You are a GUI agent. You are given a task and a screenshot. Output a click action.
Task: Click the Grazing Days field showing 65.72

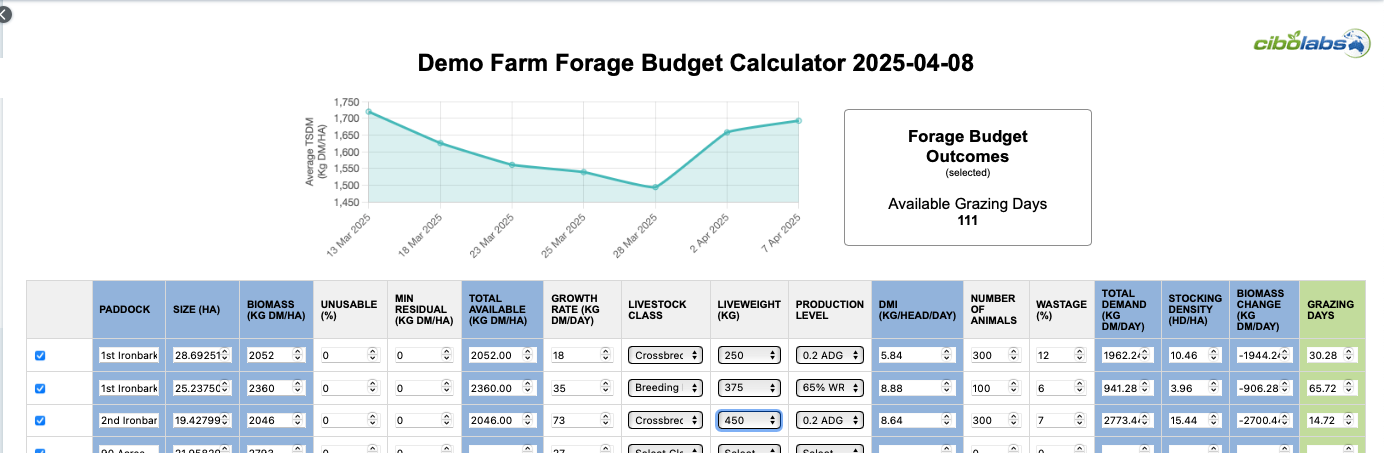point(1328,388)
